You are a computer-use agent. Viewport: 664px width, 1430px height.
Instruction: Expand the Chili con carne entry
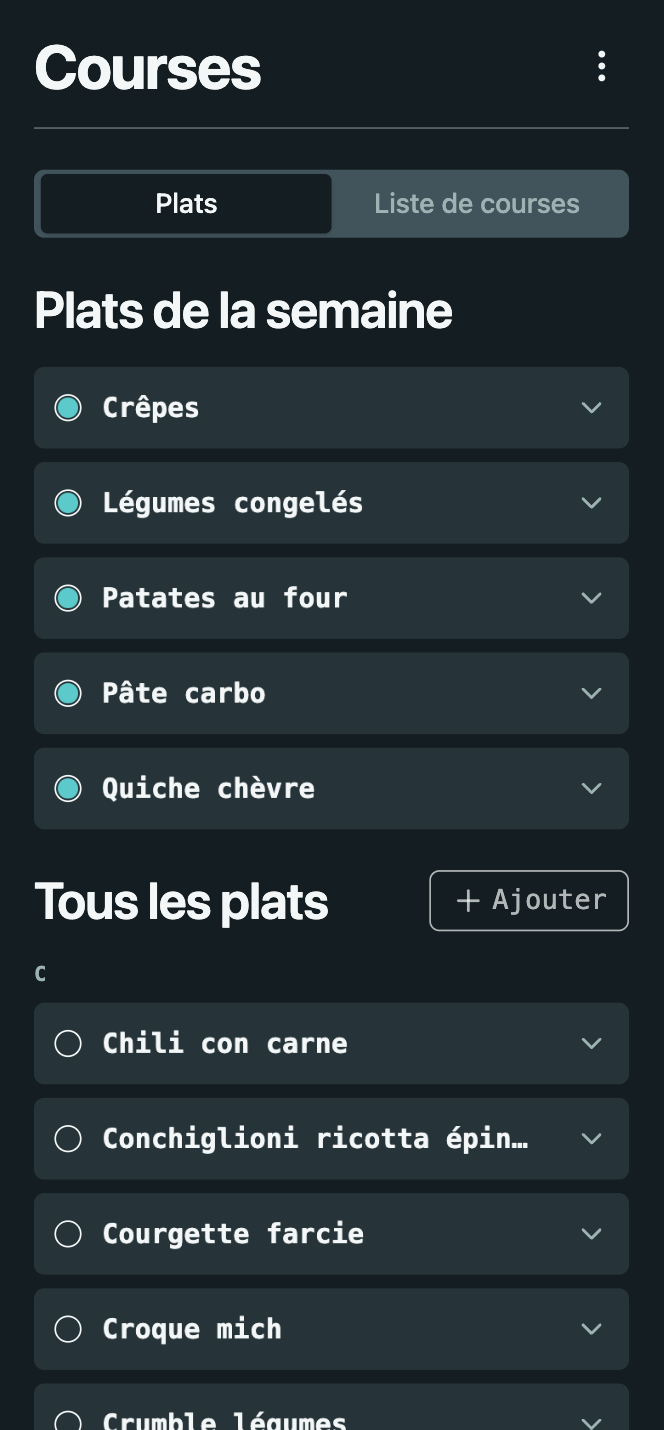[x=591, y=1043]
